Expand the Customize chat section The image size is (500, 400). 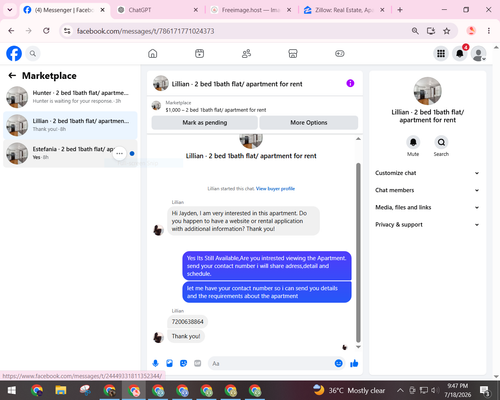click(427, 173)
